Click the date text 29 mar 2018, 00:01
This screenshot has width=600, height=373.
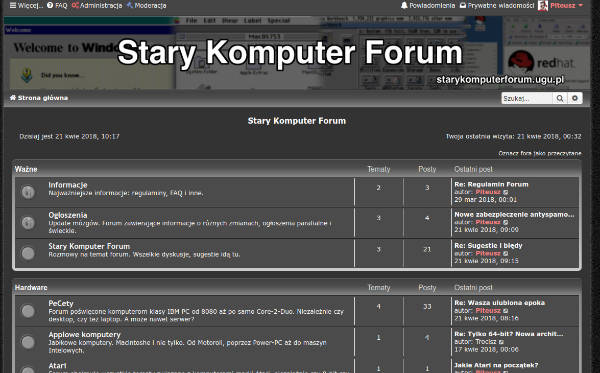tap(486, 200)
